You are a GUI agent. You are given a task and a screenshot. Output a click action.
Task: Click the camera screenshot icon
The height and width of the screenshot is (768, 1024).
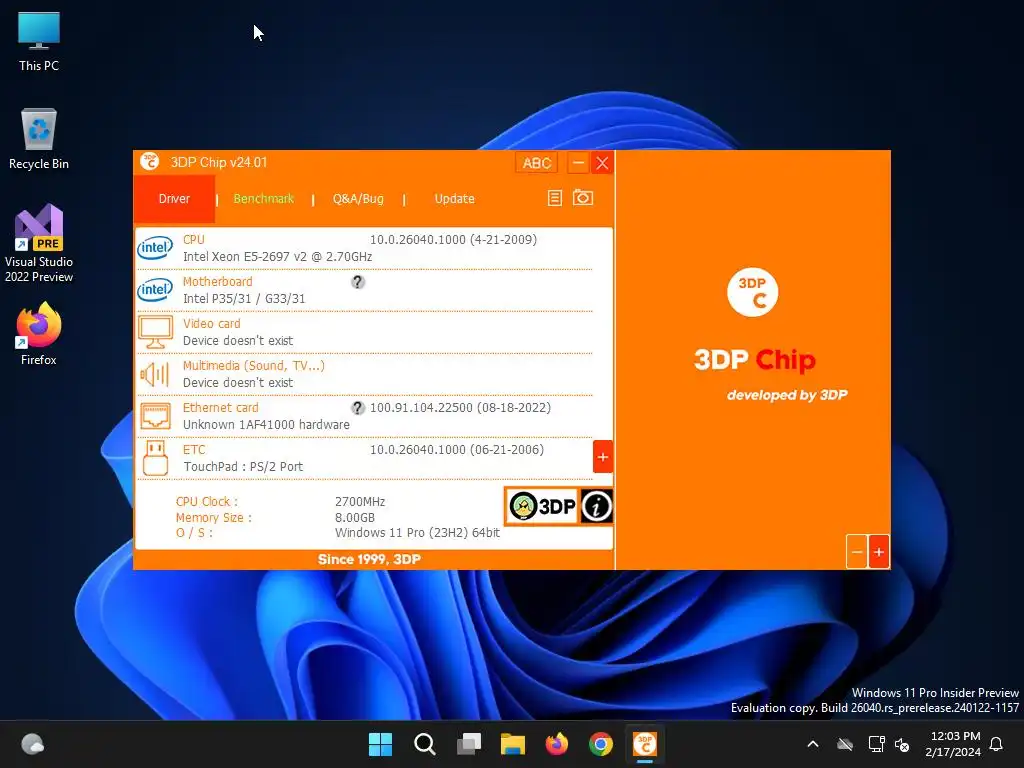(x=583, y=197)
